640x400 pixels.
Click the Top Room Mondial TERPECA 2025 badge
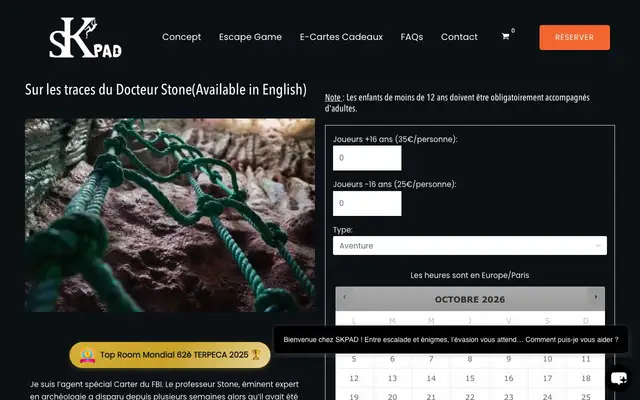(x=170, y=355)
